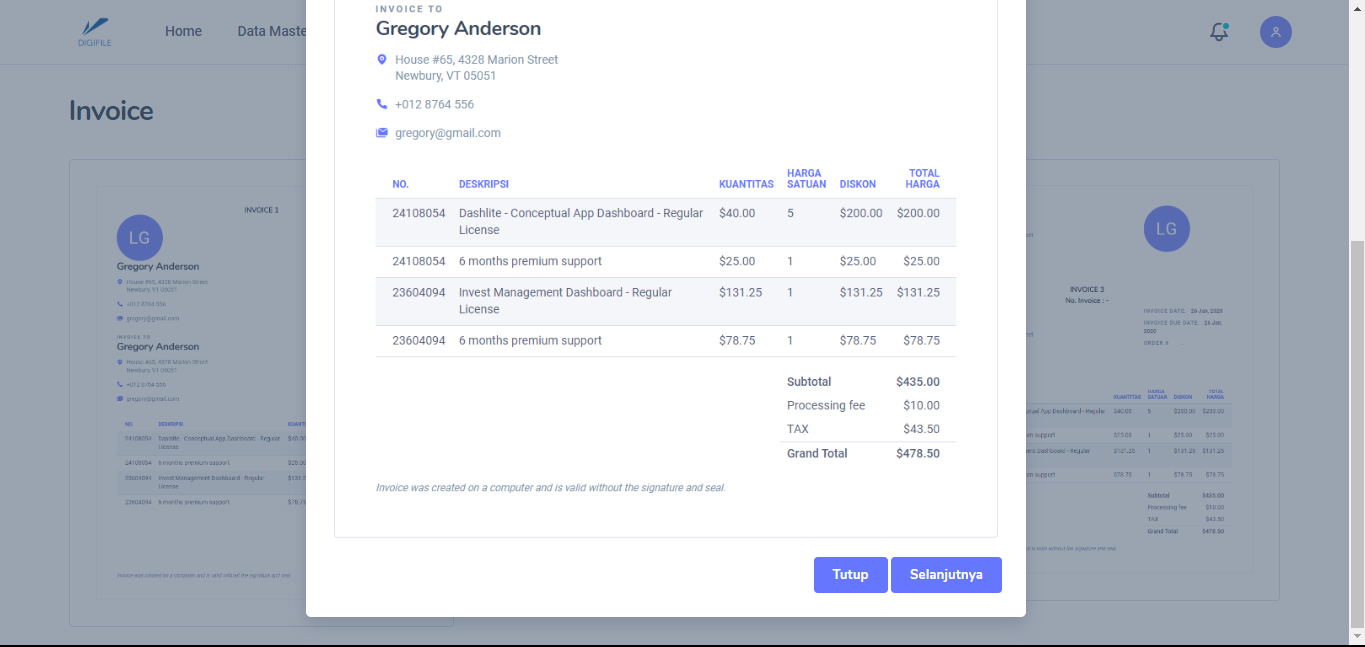Click the DESKRIPSI column header

(484, 184)
